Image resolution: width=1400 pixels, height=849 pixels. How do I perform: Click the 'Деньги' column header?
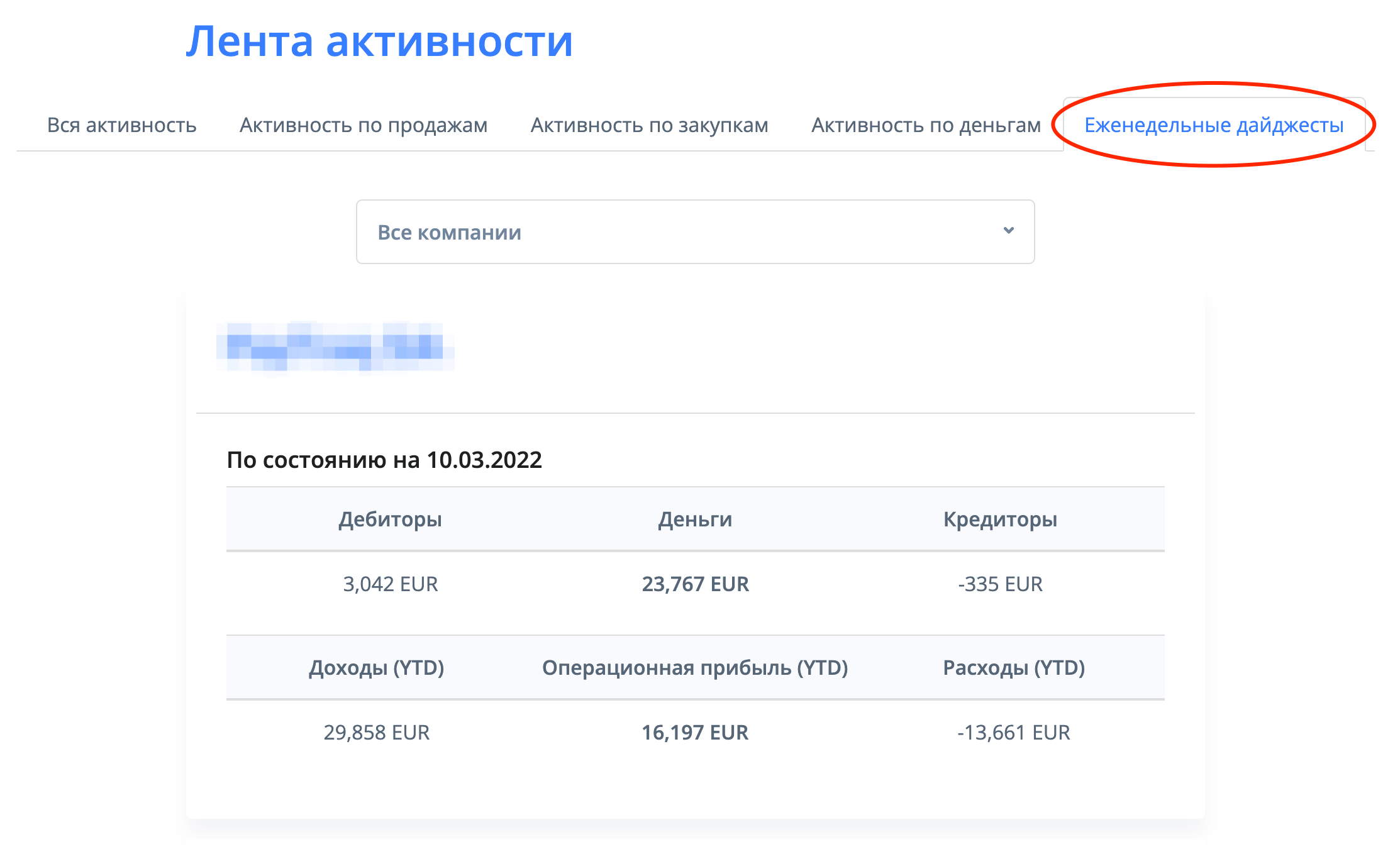click(695, 519)
